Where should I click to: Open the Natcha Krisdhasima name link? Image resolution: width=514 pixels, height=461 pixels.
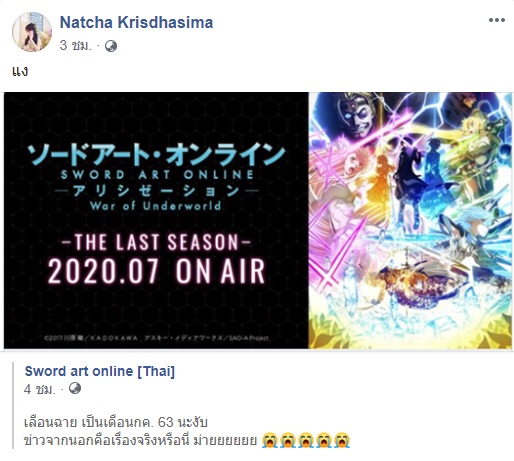pyautogui.click(x=136, y=23)
